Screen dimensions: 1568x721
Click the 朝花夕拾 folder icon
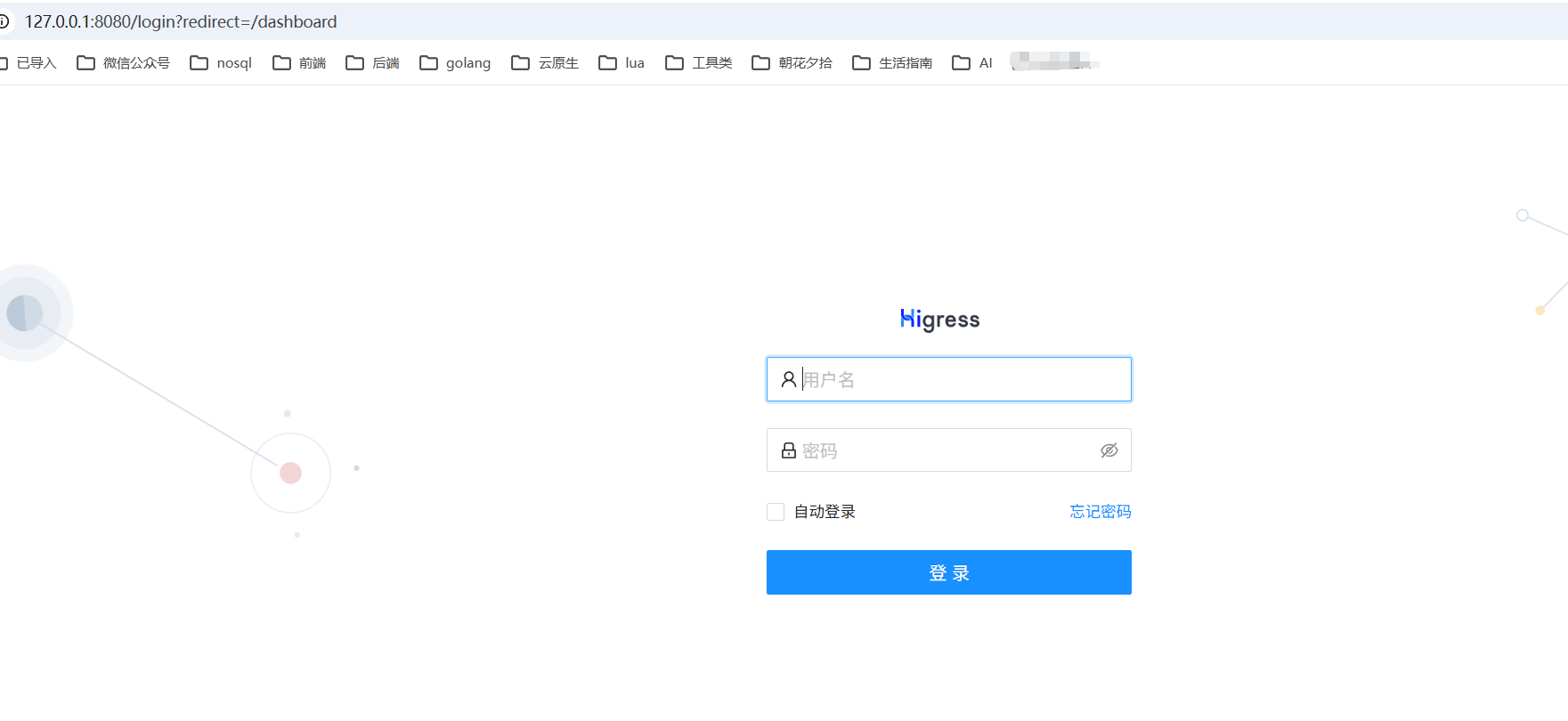click(760, 63)
